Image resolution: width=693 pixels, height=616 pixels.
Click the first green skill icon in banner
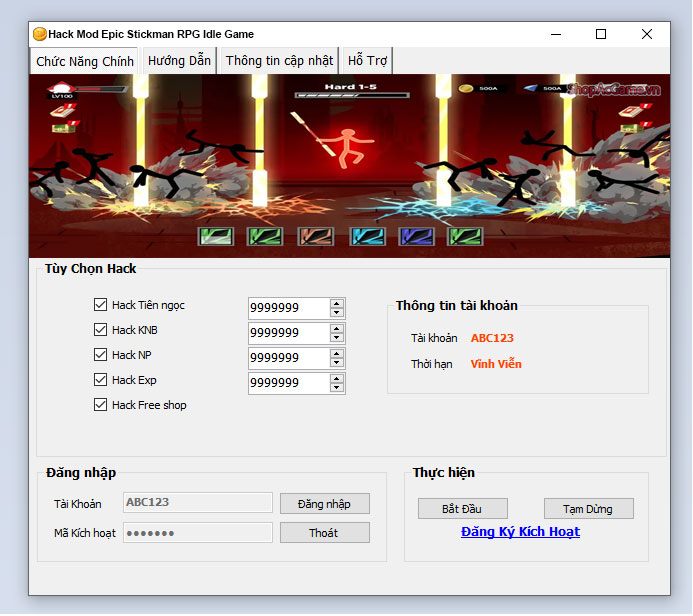[x=216, y=236]
